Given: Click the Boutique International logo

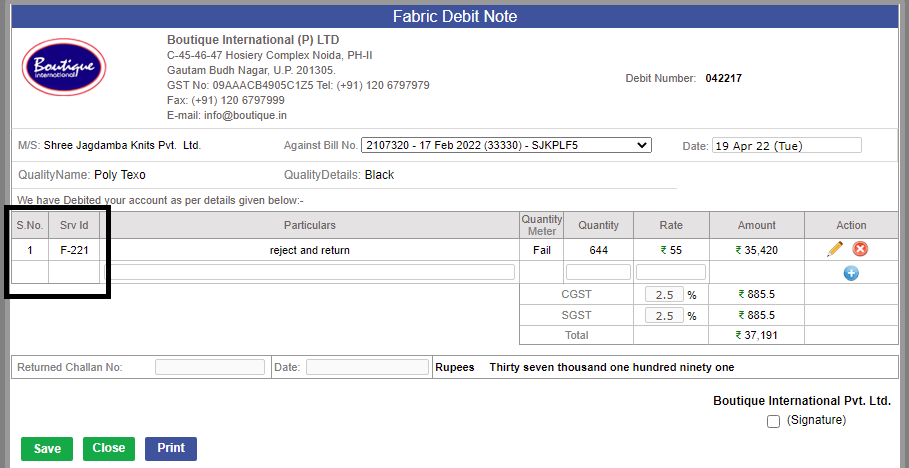Looking at the screenshot, I should (x=64, y=67).
